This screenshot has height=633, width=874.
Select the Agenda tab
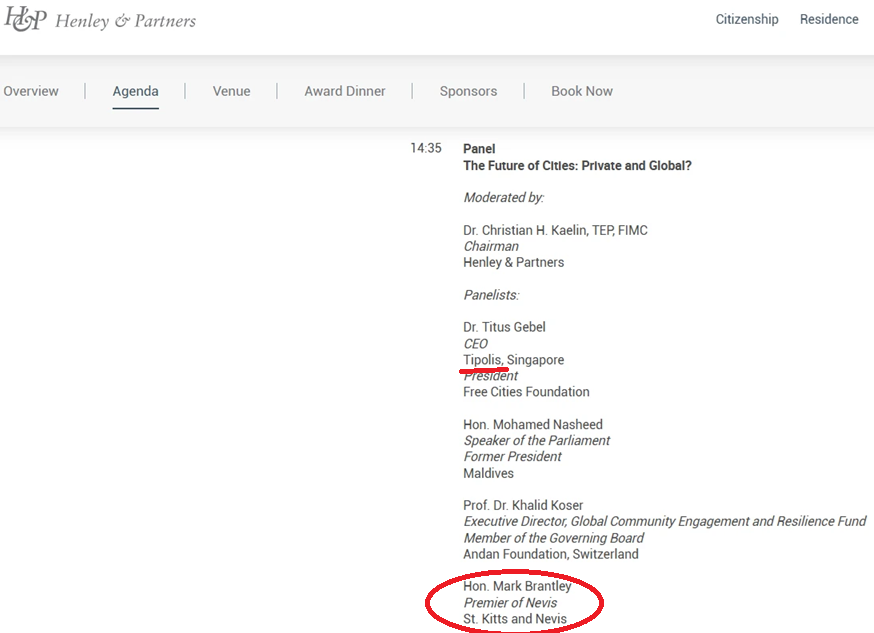click(135, 91)
